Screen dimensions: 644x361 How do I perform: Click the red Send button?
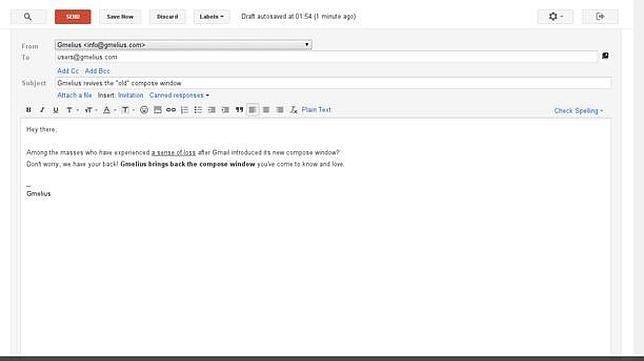pos(73,17)
